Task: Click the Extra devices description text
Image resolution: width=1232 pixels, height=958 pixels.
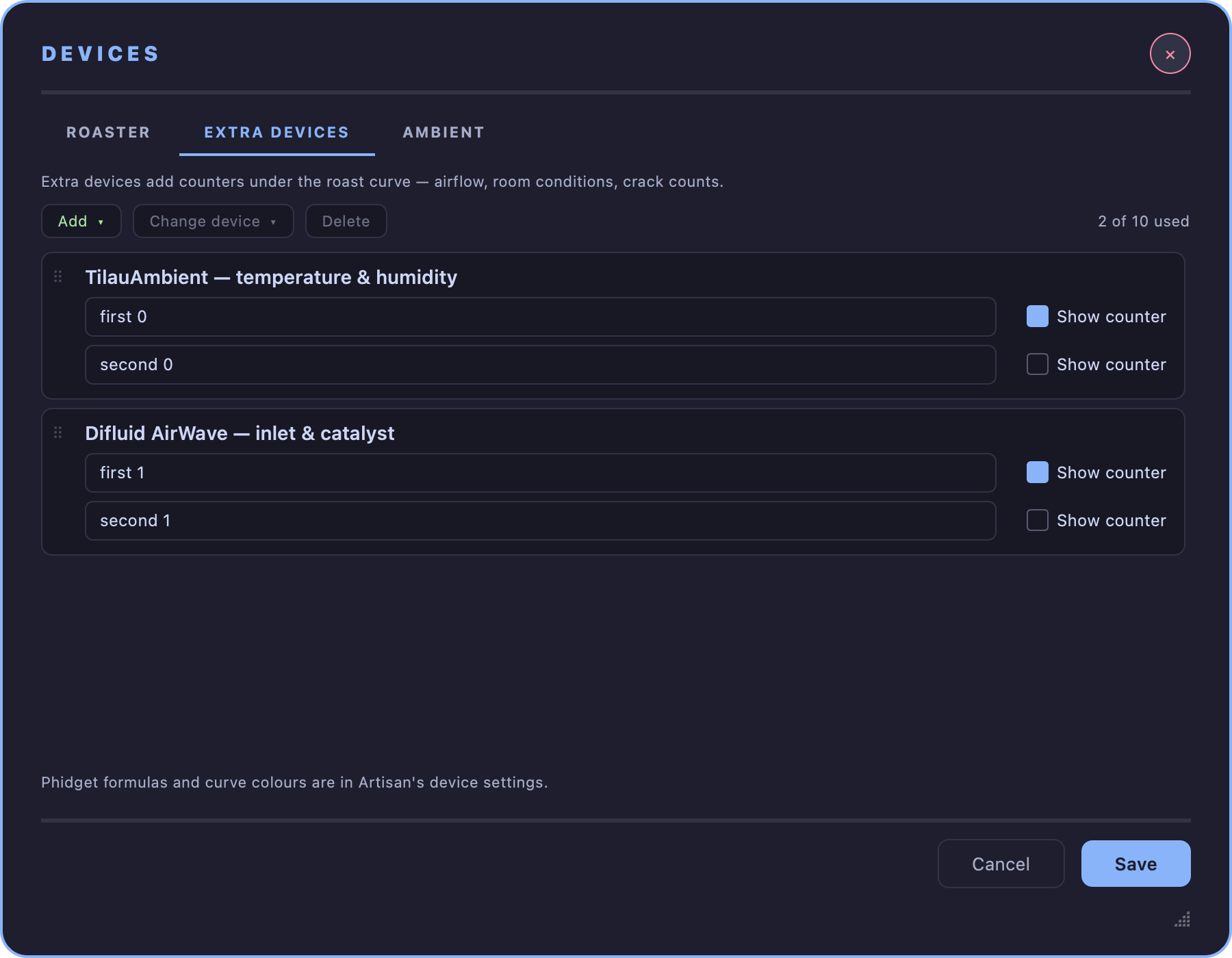Action: (382, 181)
